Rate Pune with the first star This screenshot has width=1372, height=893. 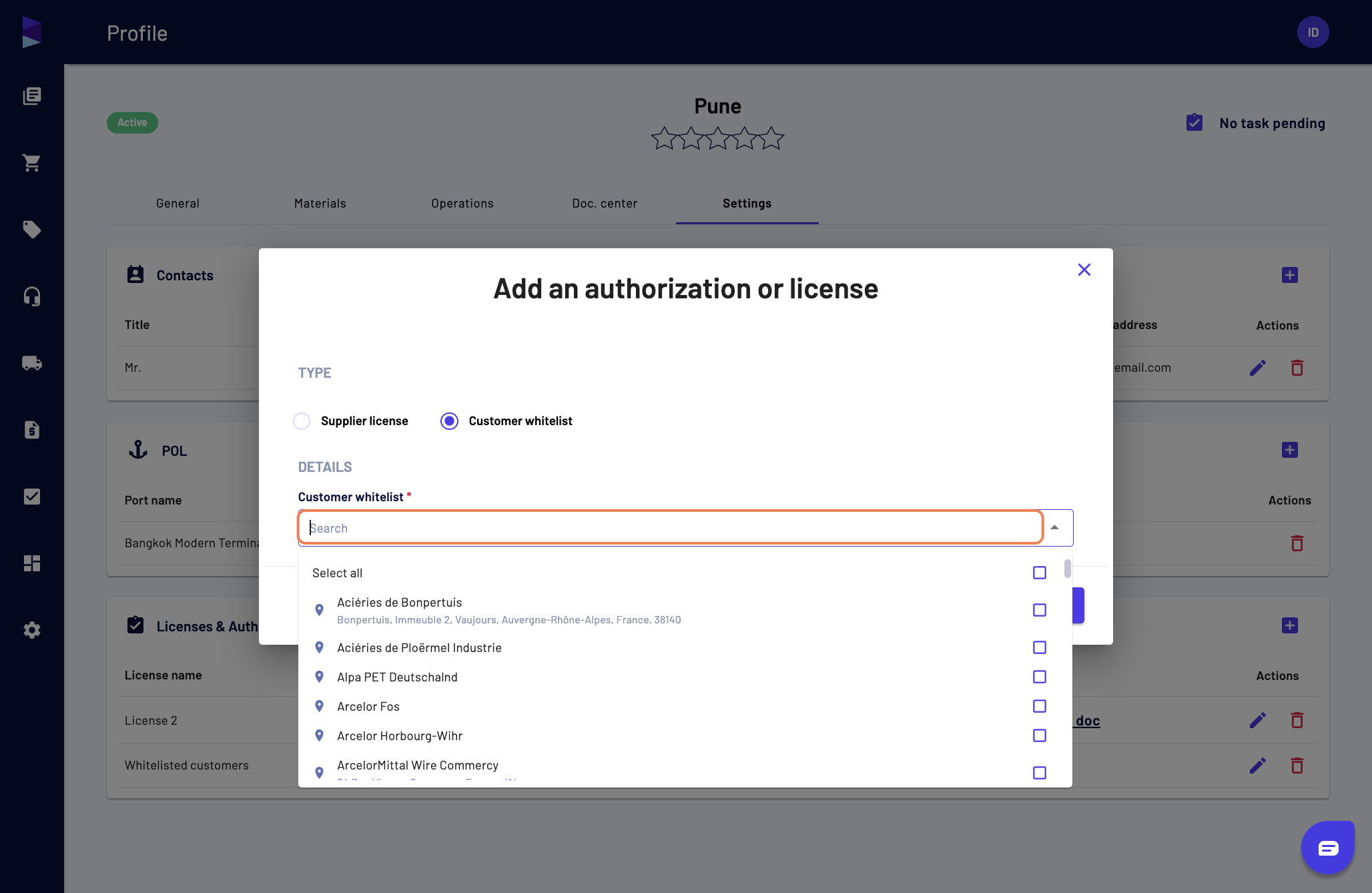click(665, 138)
